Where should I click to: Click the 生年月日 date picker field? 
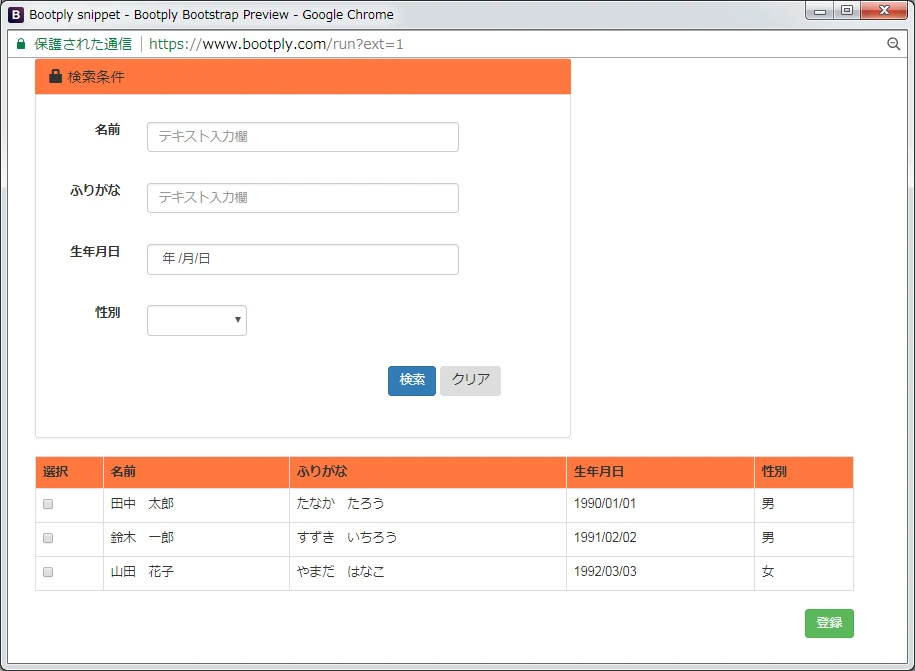point(302,259)
